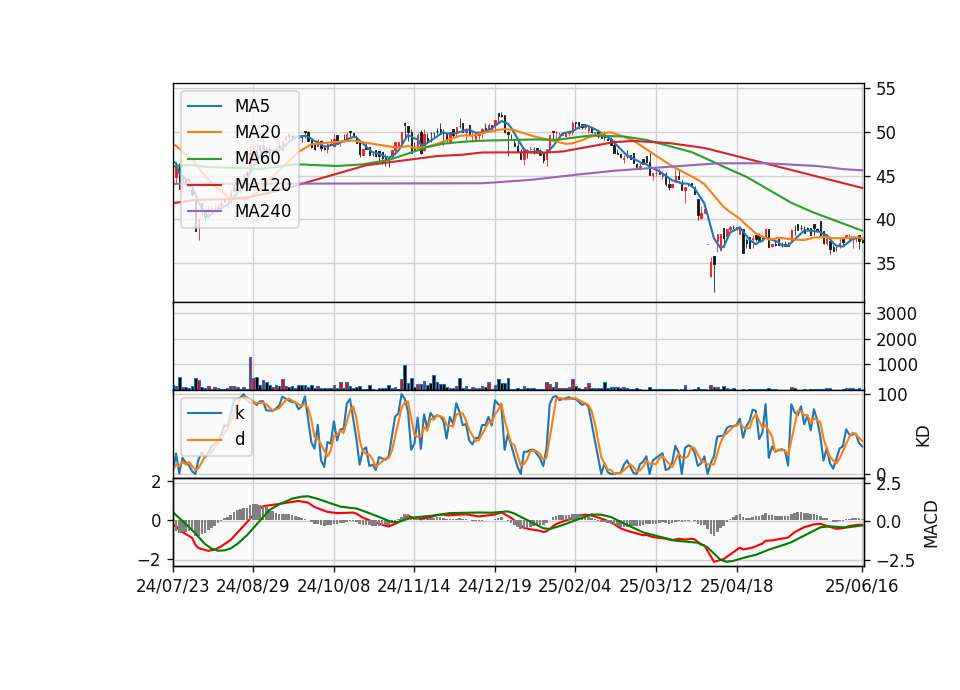This screenshot has height=690, width=960.
Task: Click the 25/03/12 date axis label
Action: point(656,586)
